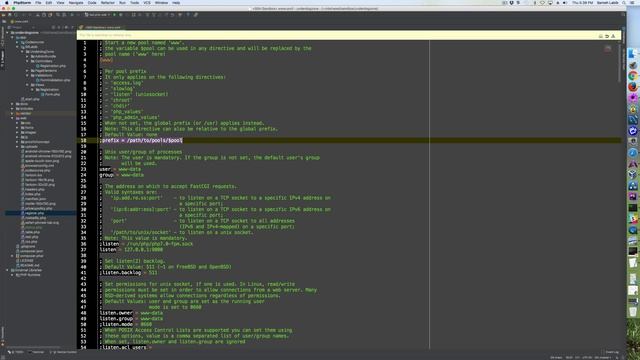
Task: Select Registration.php in the project tree
Action: pos(50,66)
